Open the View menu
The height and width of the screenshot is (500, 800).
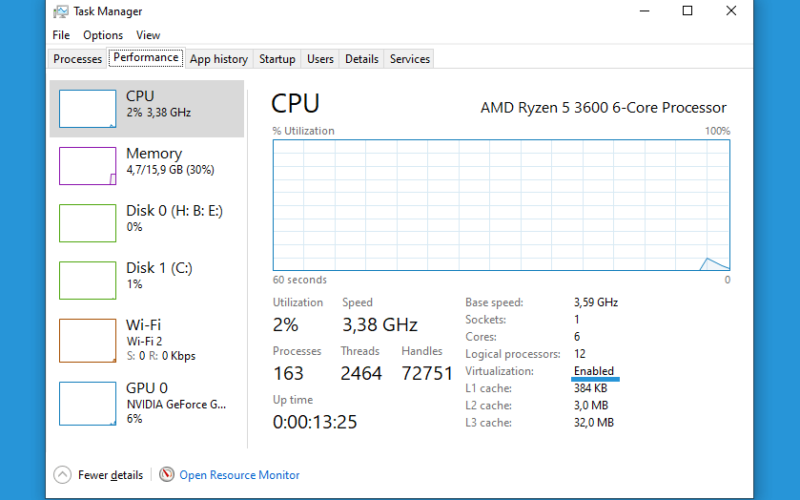[x=148, y=35]
